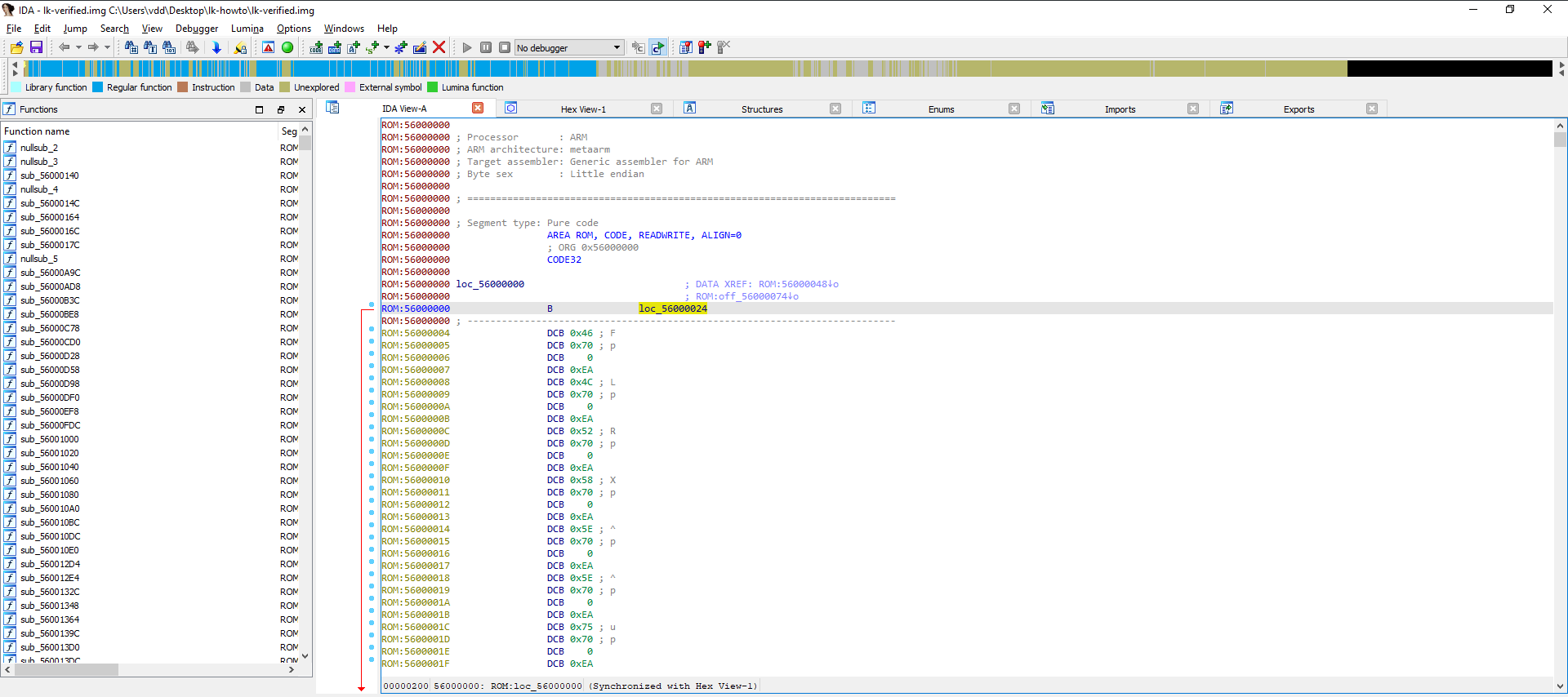Click the Regular function color swatch
Viewport: 1568px width, 697px height.
pos(98,87)
